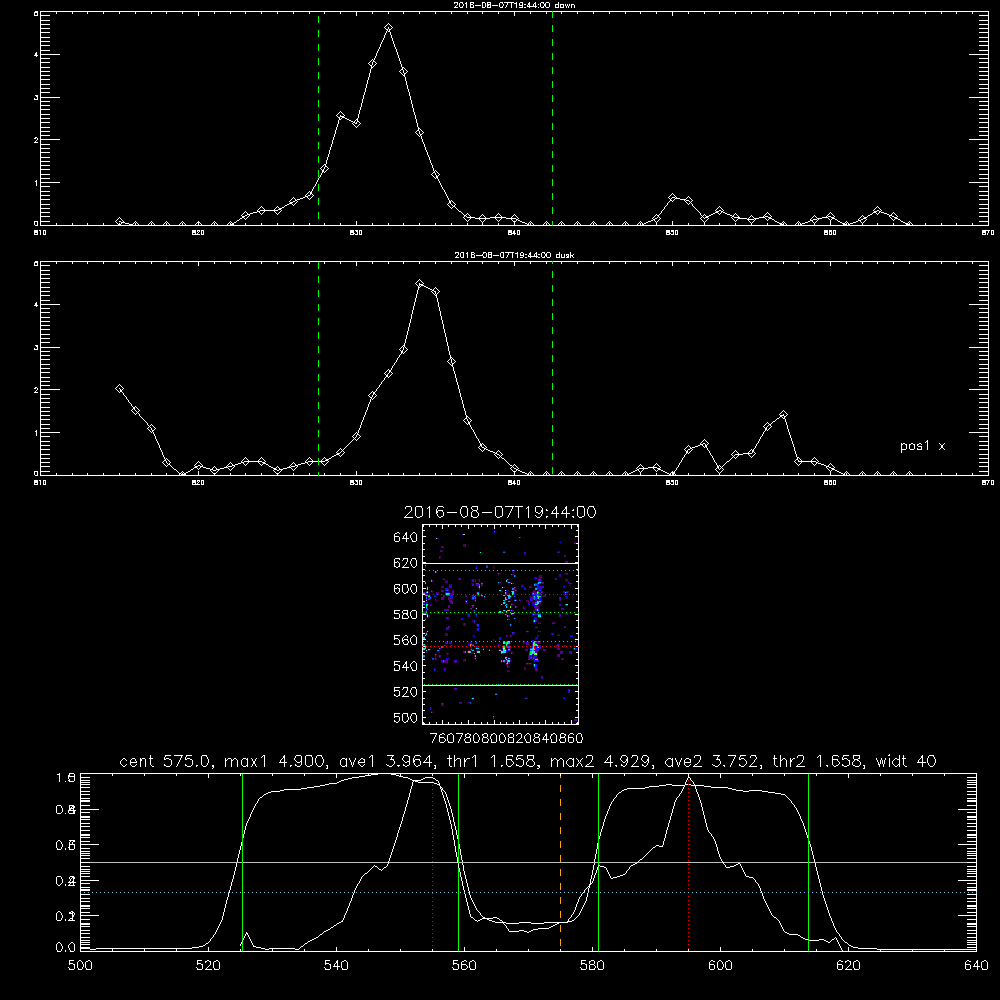Screen dimensions: 1000x1000
Task: Click 'widt 40' in bottom plot title
Action: (906, 761)
